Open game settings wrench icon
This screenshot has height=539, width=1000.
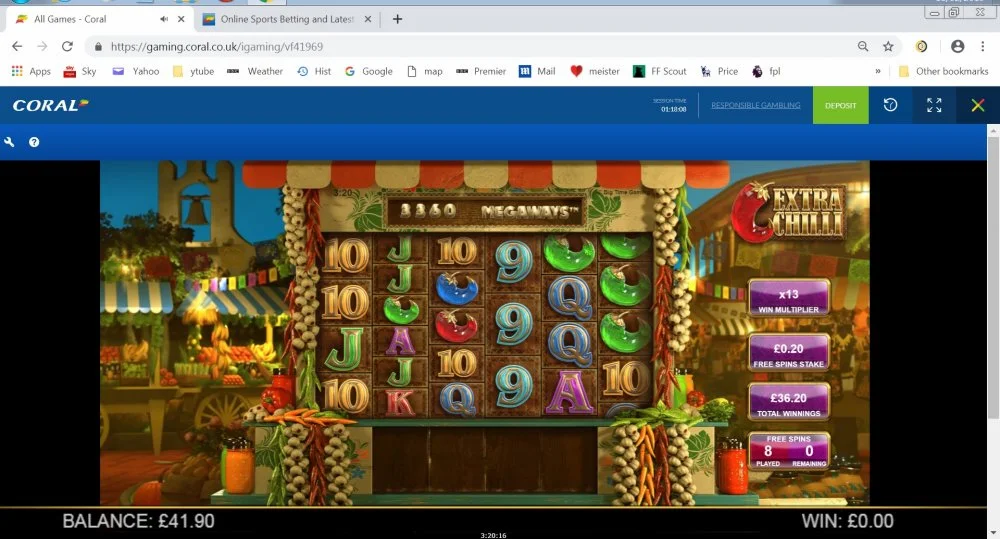tap(9, 142)
